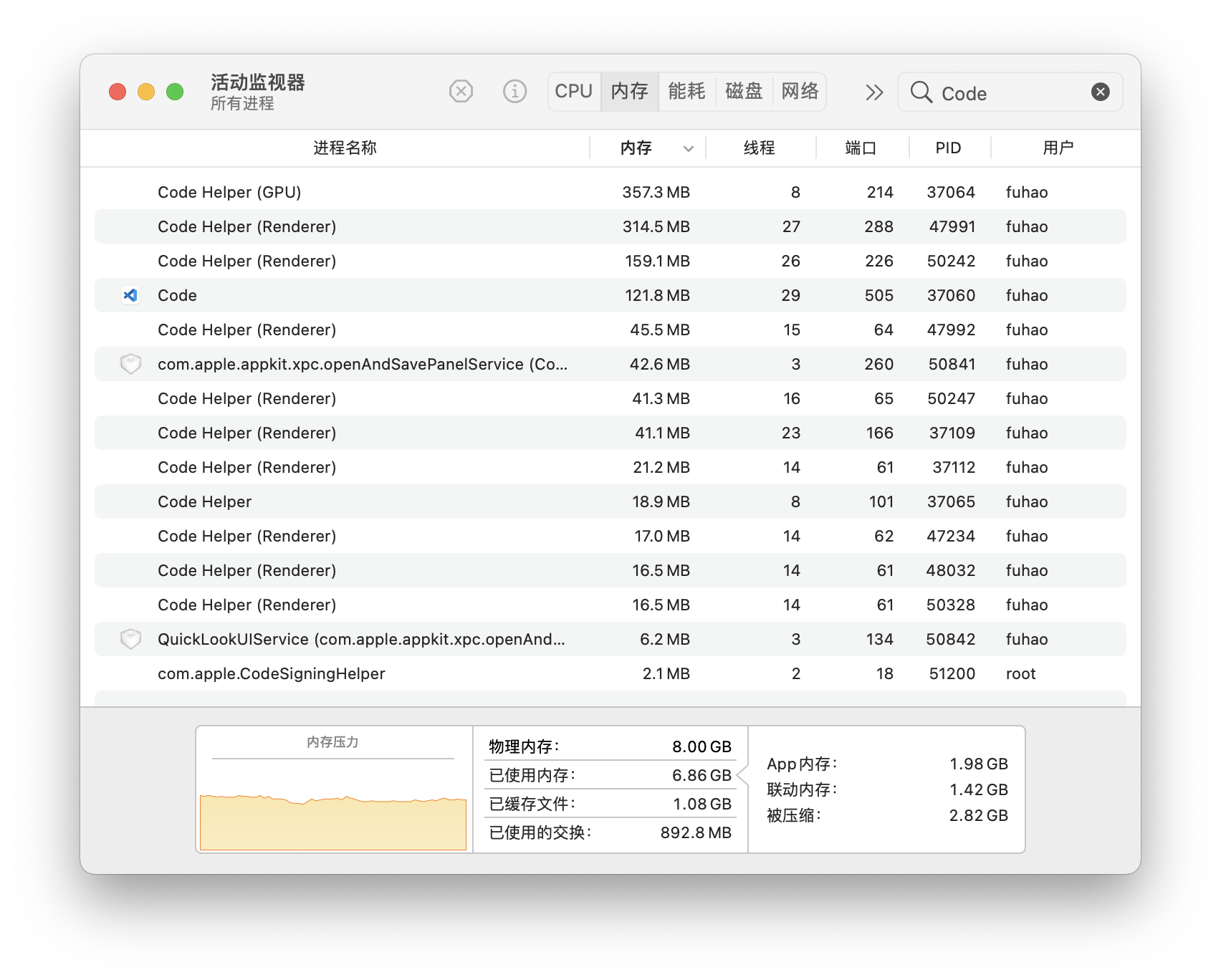Expand the toolbar overflow double-chevron
The width and height of the screenshot is (1221, 980).
click(873, 92)
